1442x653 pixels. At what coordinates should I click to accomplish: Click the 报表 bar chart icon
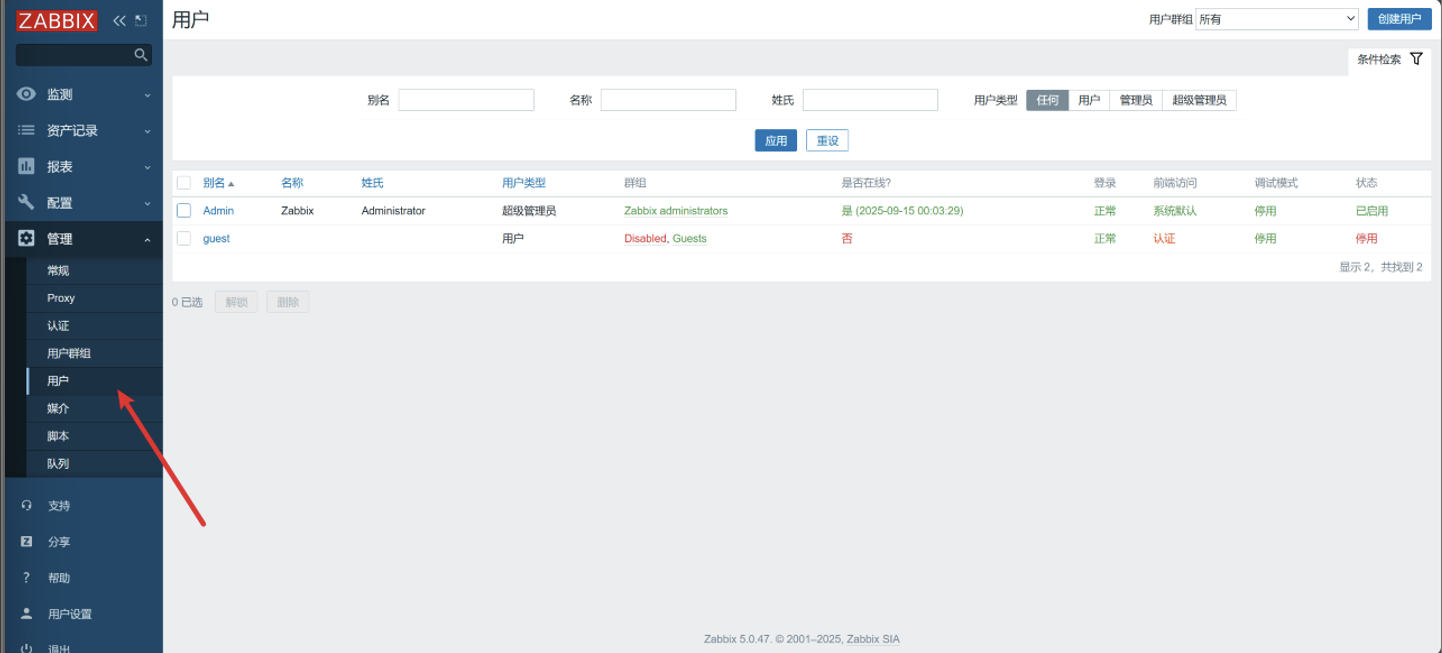[27, 166]
